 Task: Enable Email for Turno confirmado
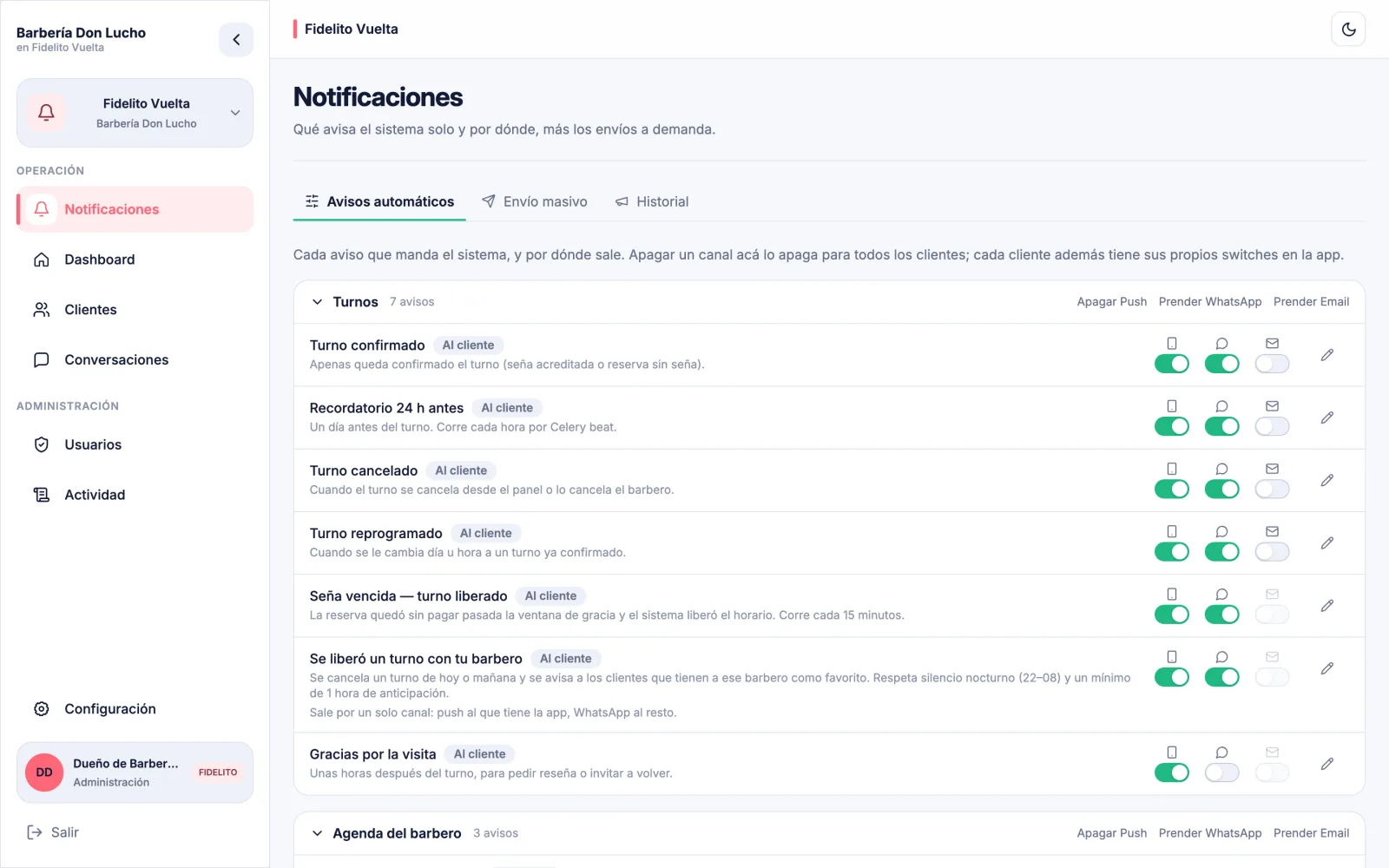pyautogui.click(x=1272, y=364)
